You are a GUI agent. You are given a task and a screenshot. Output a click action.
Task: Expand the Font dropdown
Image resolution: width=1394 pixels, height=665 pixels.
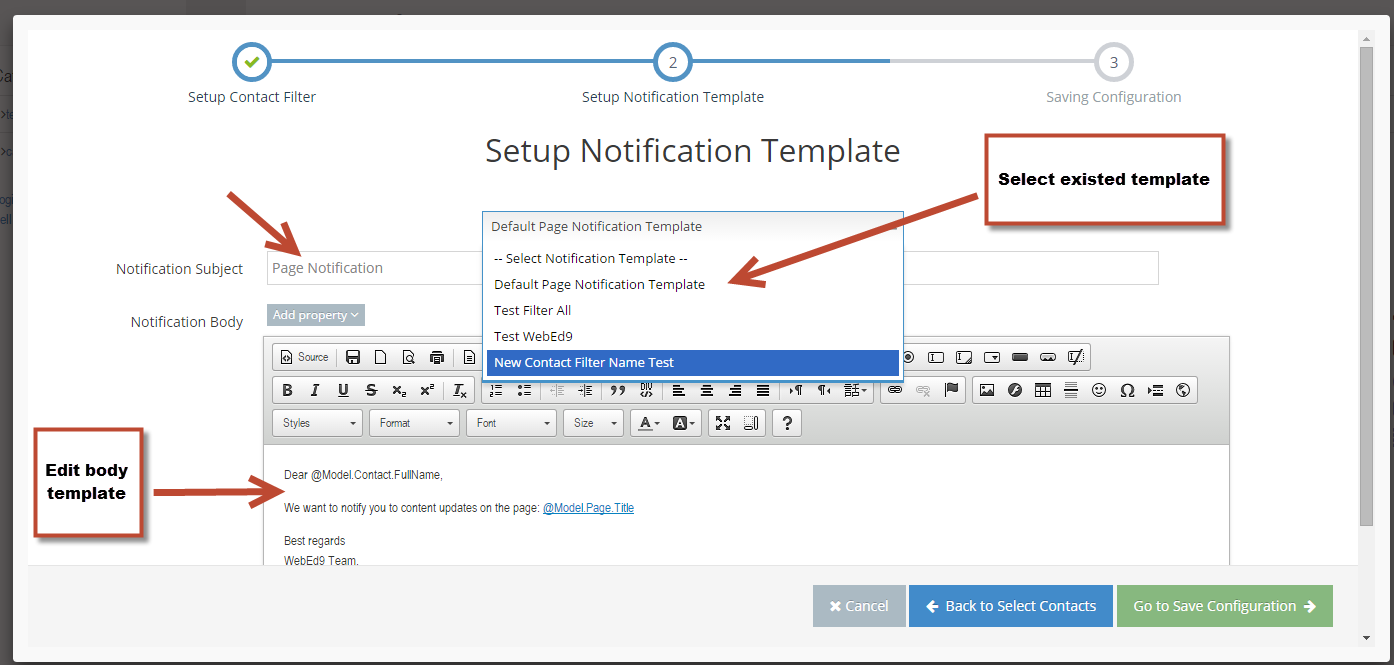tap(512, 423)
